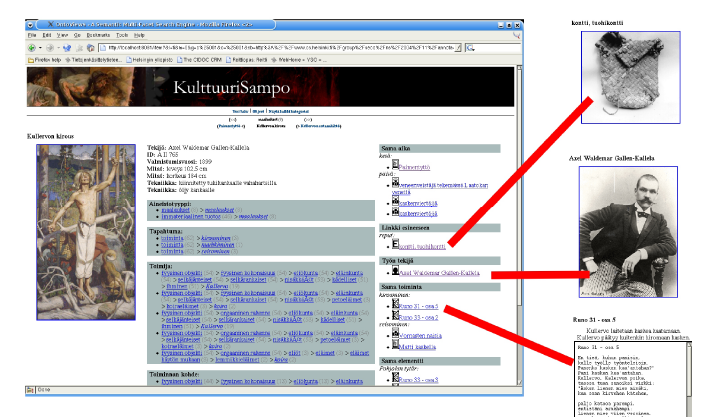722x417 pixels.
Task: Click the icon above Matti kaskella under reivominen
Action: [x=395, y=333]
